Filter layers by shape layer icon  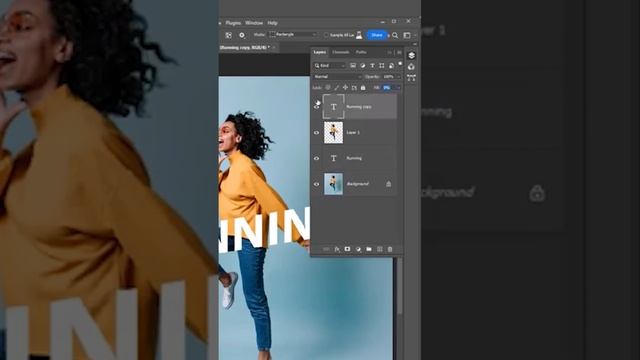(382, 66)
